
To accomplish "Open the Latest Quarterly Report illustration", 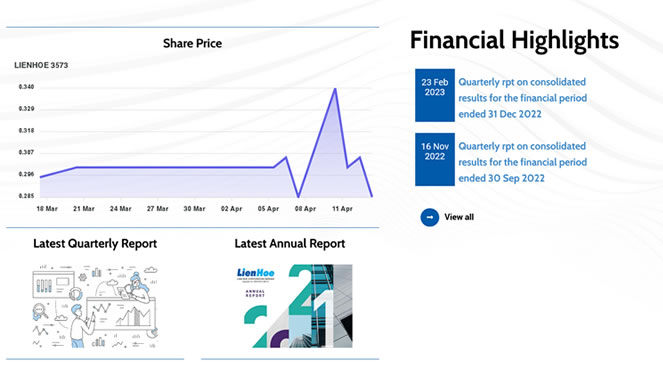I will coord(95,306).
